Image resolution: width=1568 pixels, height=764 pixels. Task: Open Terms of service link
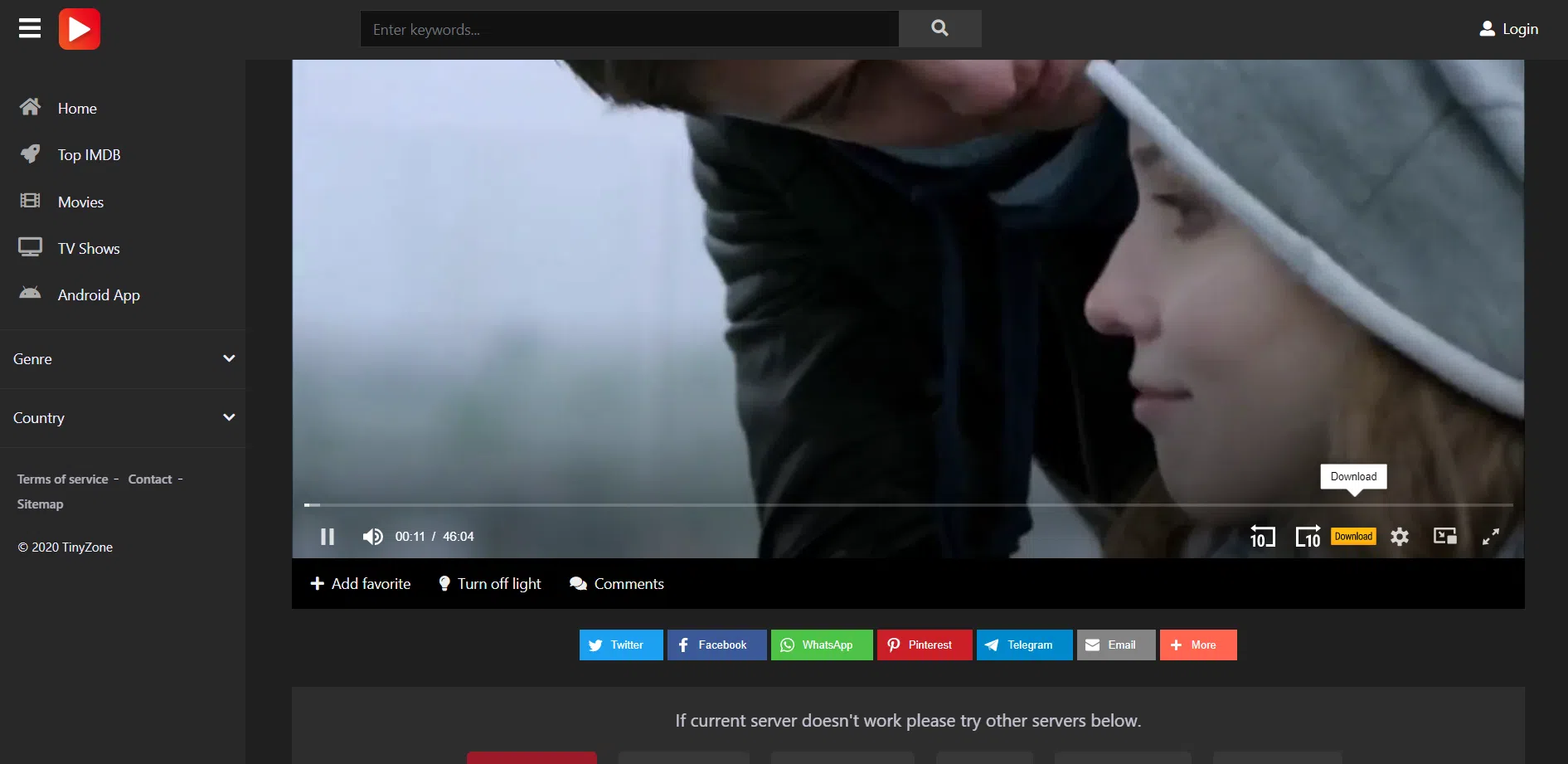[x=63, y=479]
